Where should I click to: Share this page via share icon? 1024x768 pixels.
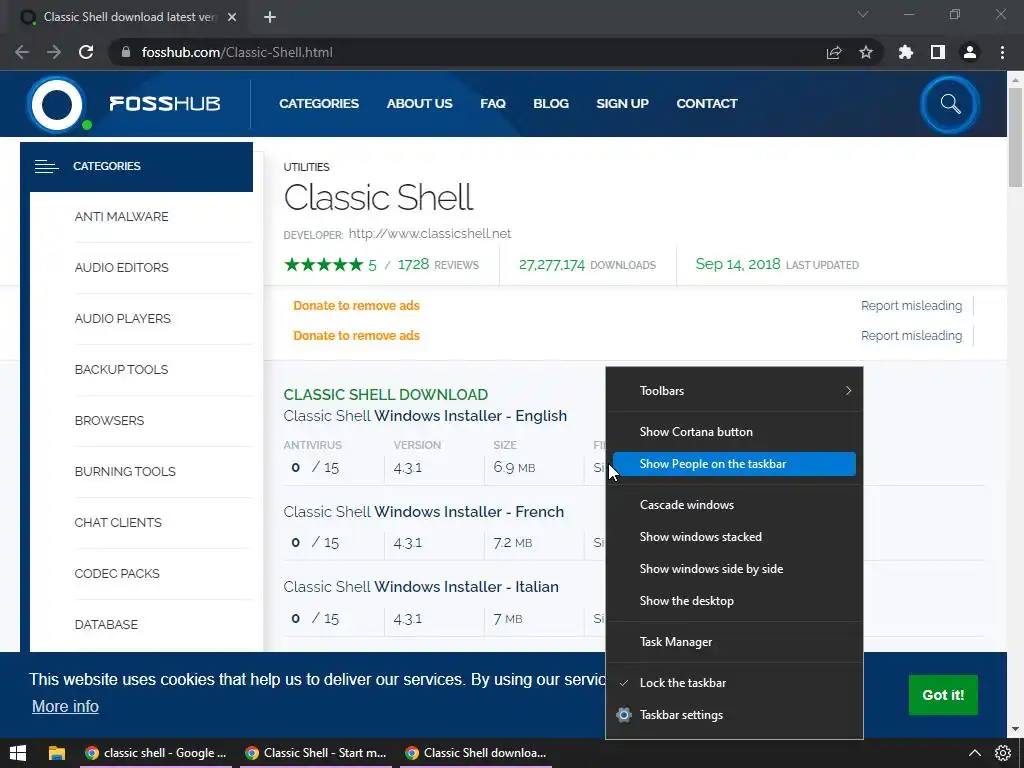[834, 52]
